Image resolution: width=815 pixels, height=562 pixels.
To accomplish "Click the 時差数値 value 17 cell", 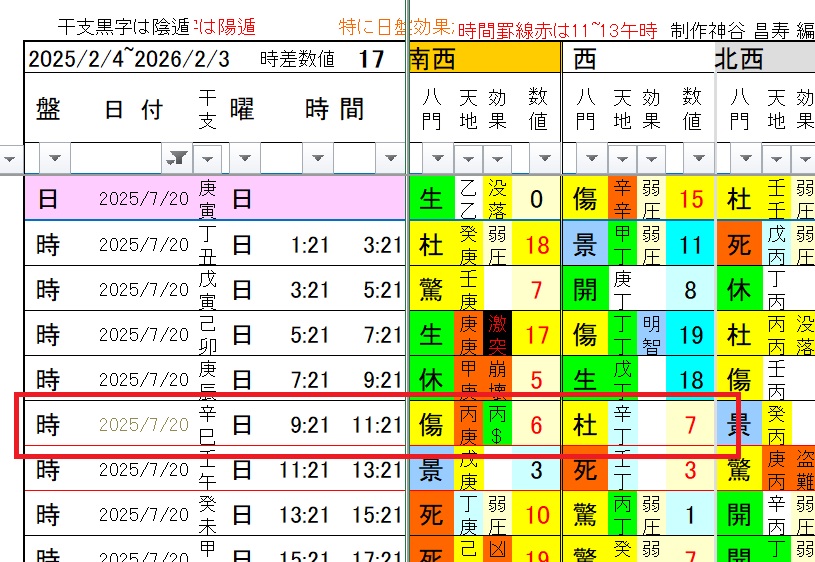I will (x=371, y=59).
